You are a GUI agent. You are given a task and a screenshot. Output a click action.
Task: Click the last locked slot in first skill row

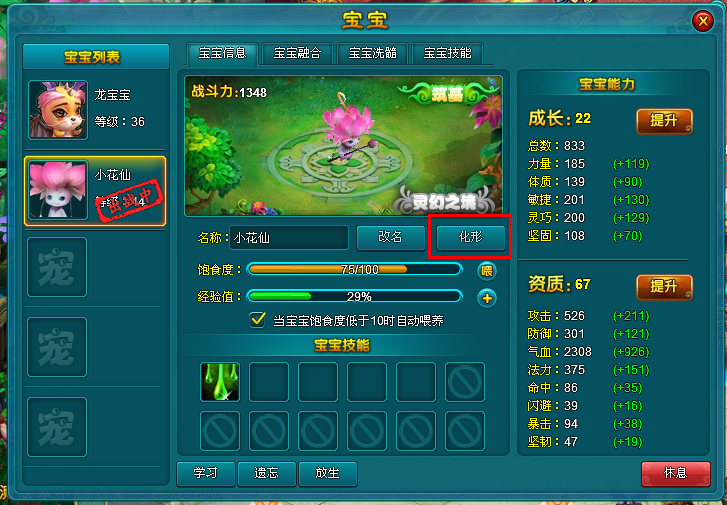pyautogui.click(x=465, y=382)
